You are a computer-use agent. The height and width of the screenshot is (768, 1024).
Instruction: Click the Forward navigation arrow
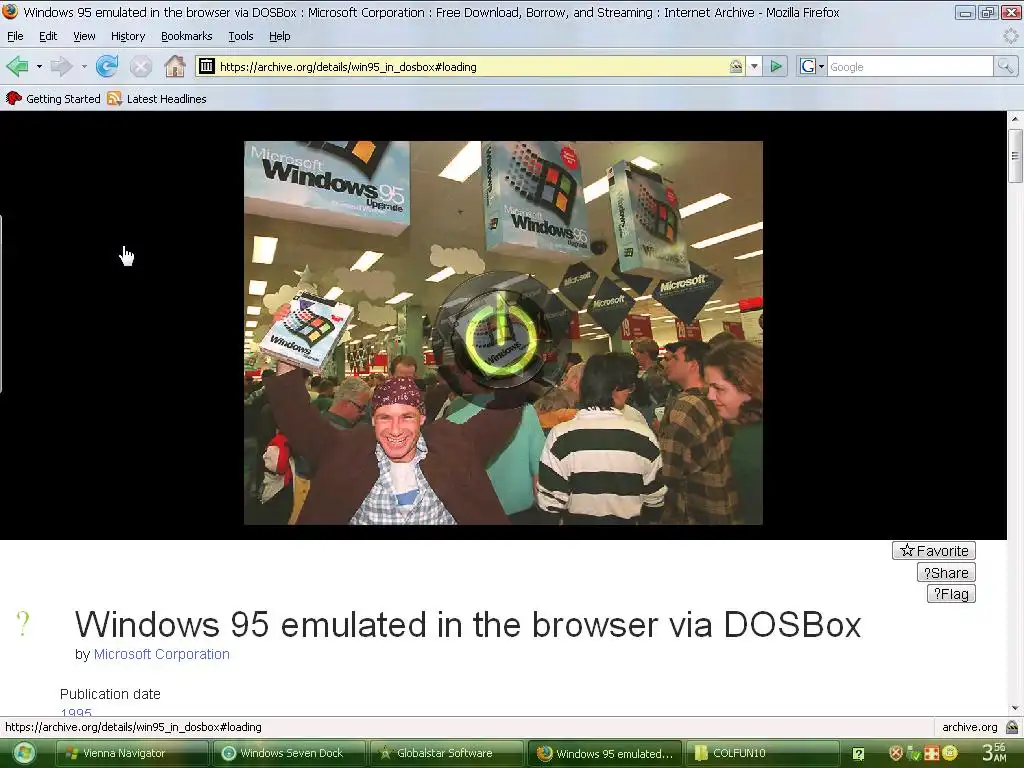tap(61, 66)
